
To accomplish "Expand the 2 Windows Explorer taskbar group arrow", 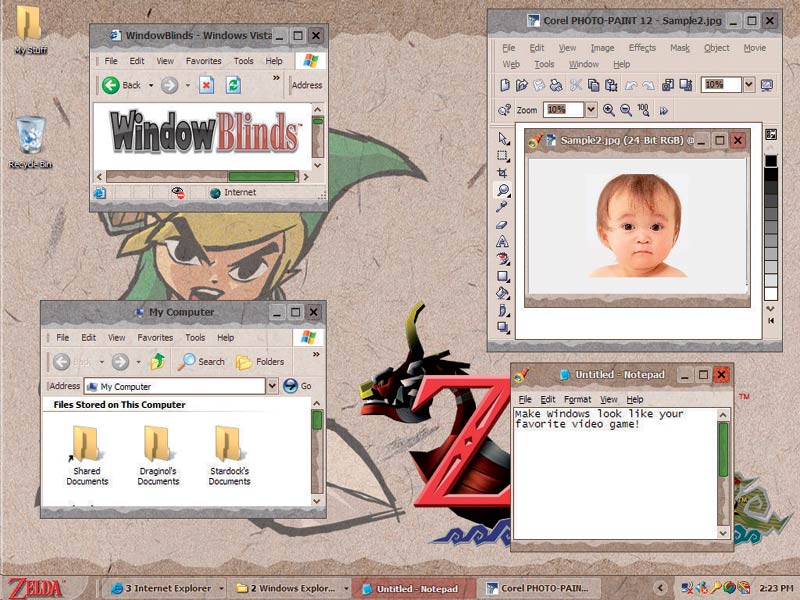I will pyautogui.click(x=346, y=588).
